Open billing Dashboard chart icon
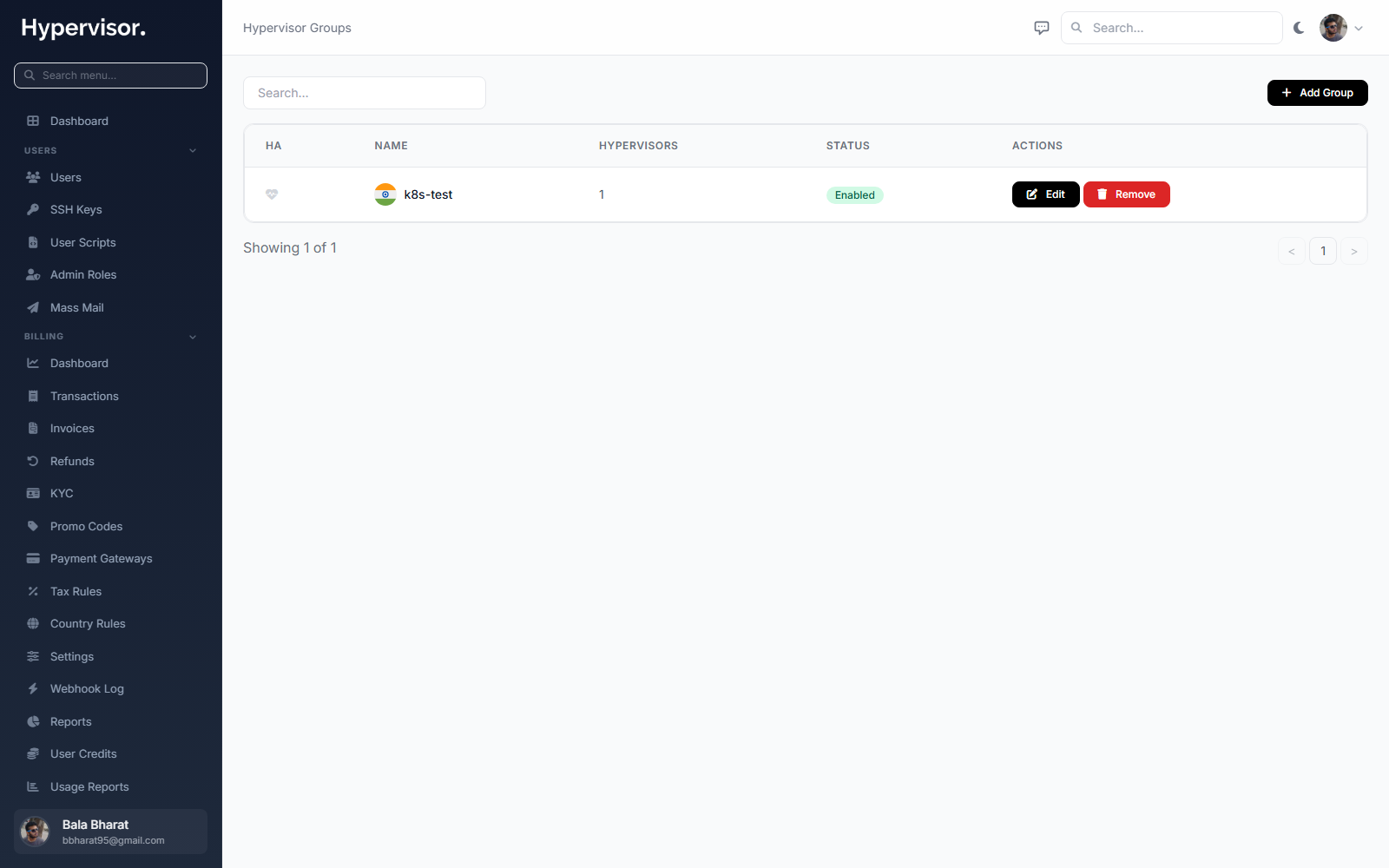Screen dimensions: 1389x868 tap(33, 363)
